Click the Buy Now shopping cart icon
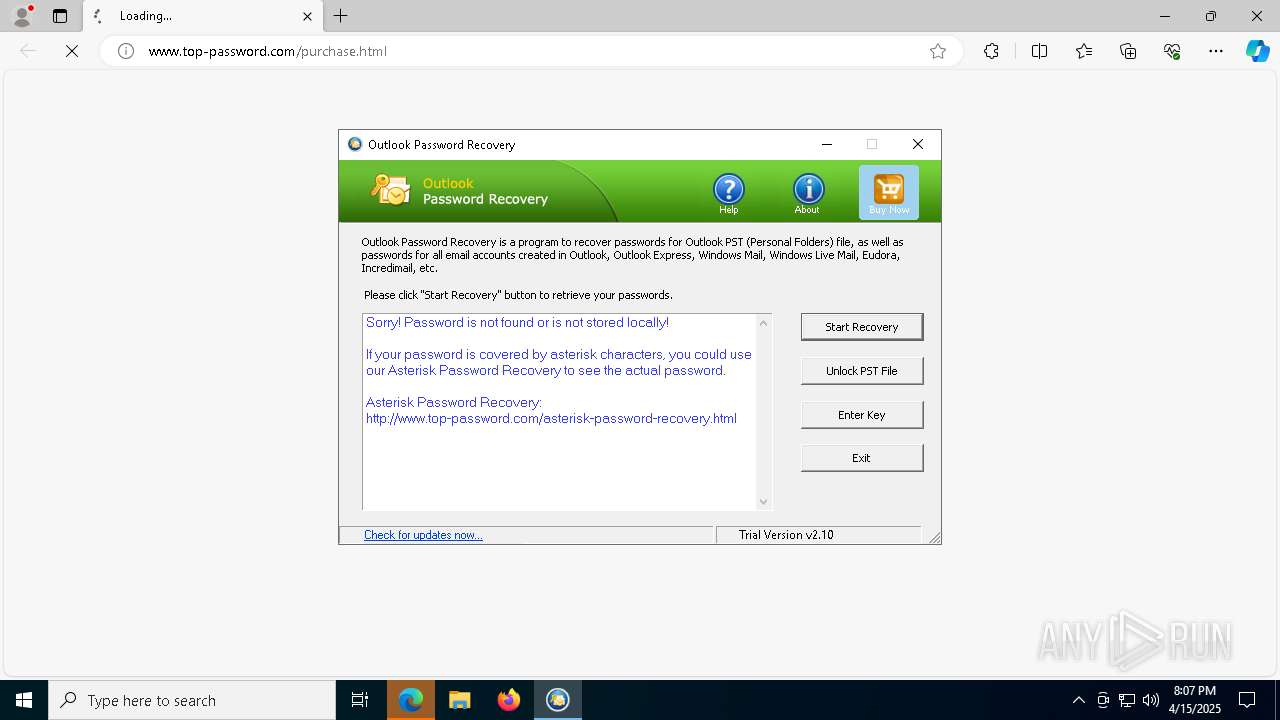 (x=889, y=192)
